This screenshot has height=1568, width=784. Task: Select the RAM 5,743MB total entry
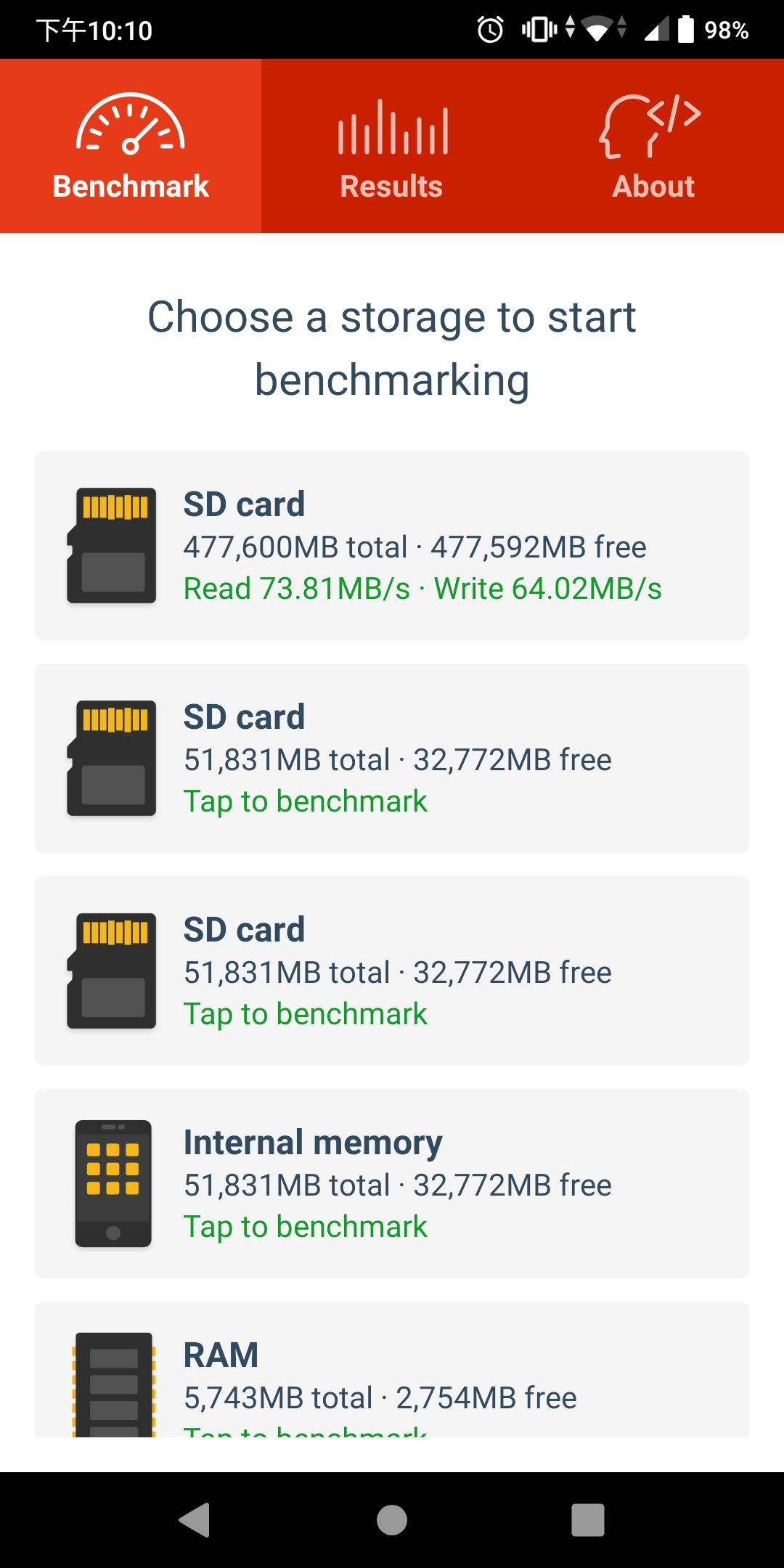click(x=392, y=1372)
